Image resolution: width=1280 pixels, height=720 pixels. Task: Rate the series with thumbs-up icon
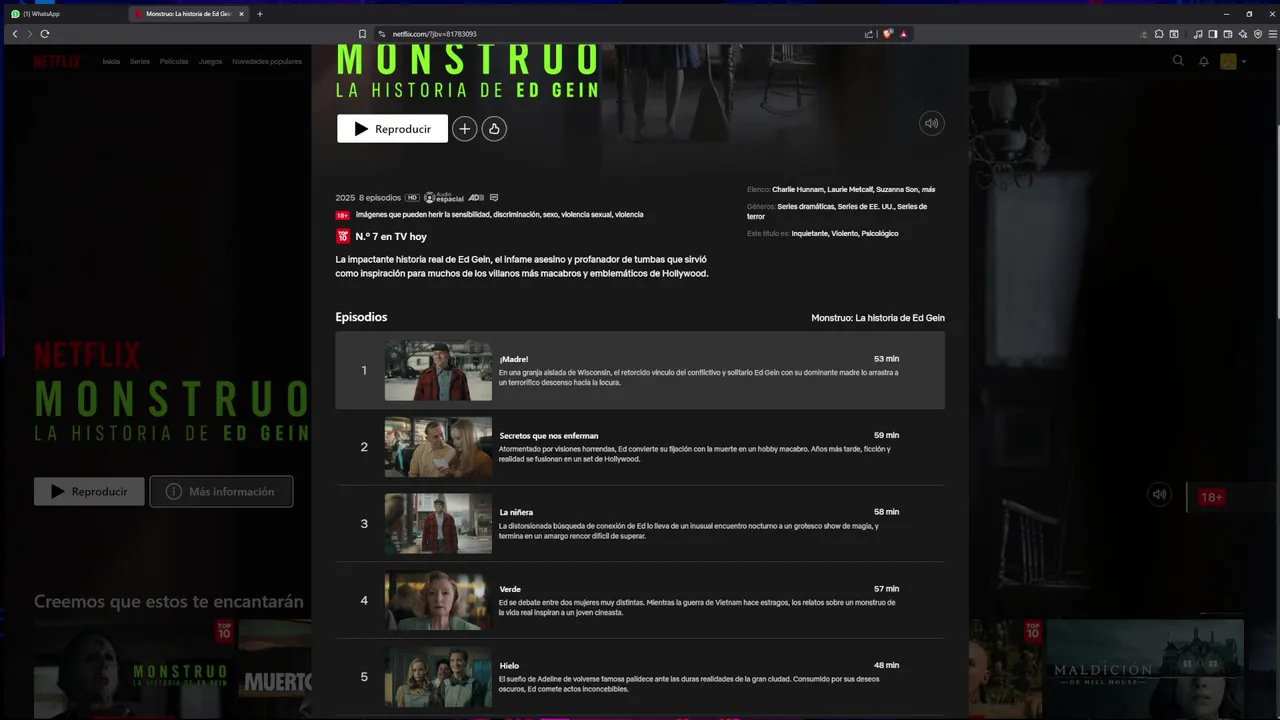click(494, 129)
